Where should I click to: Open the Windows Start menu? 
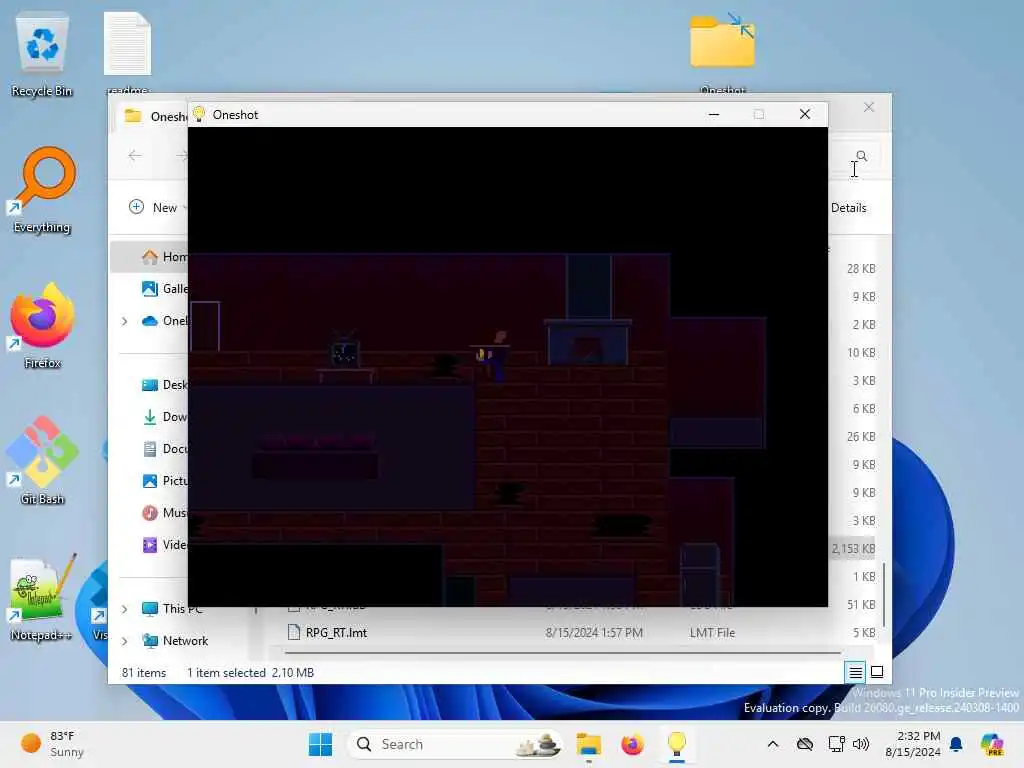coord(320,744)
